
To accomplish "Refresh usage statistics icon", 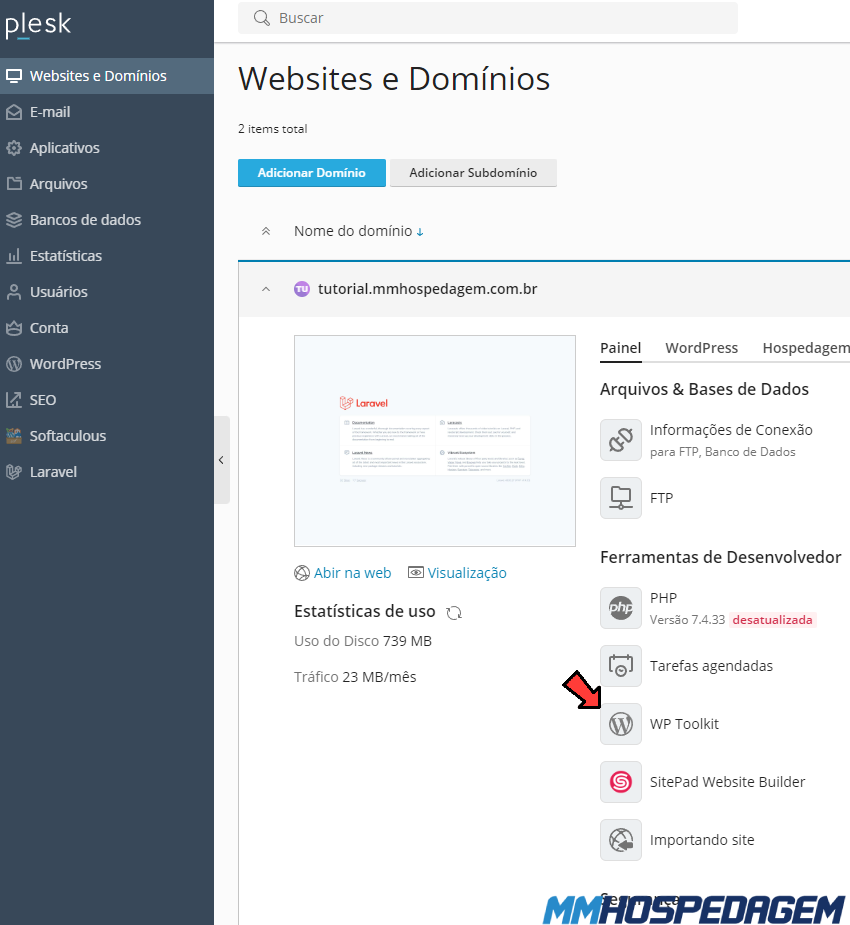I will (454, 613).
